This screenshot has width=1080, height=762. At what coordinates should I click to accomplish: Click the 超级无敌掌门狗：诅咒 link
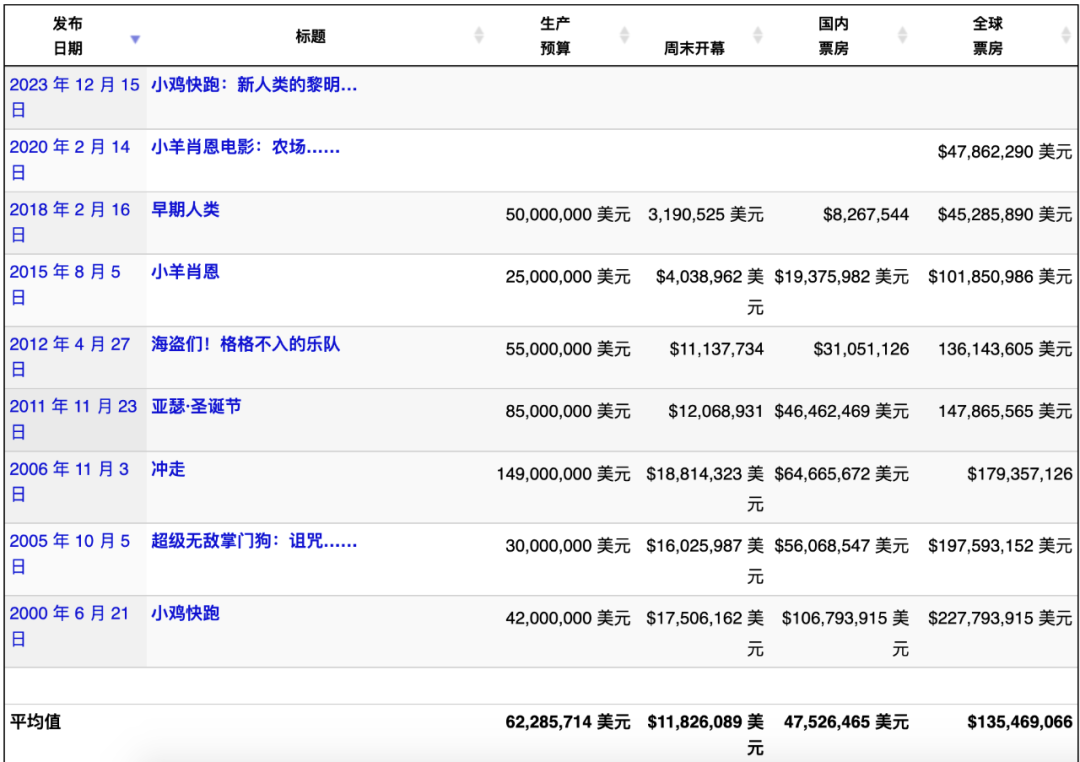(254, 541)
